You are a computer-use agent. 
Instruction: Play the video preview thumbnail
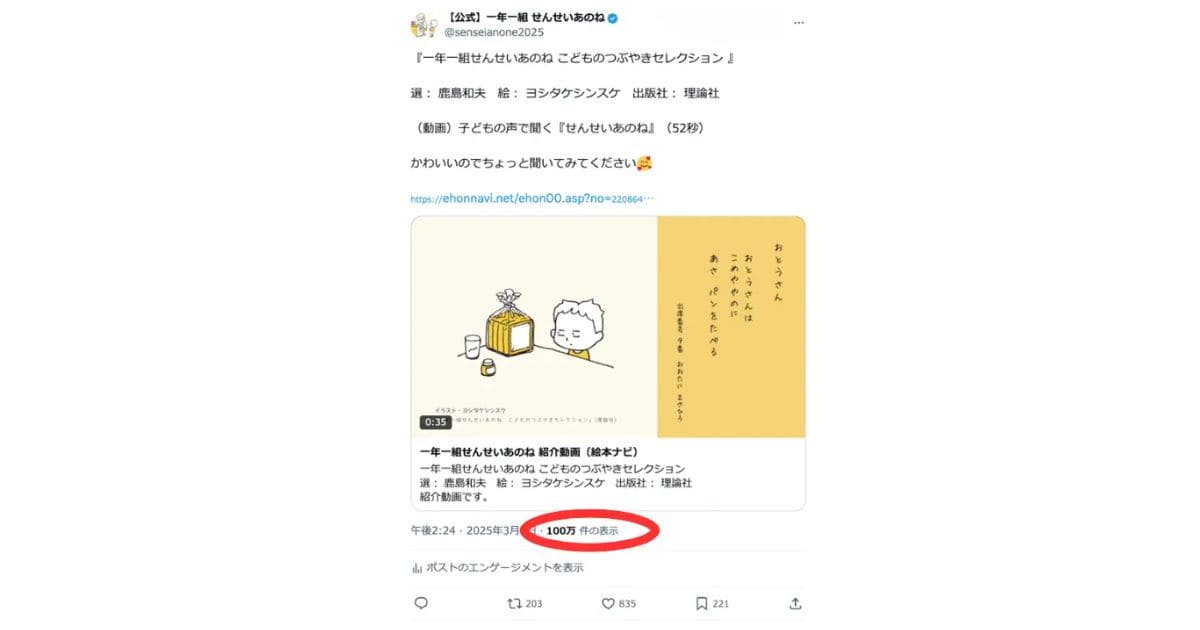[608, 327]
